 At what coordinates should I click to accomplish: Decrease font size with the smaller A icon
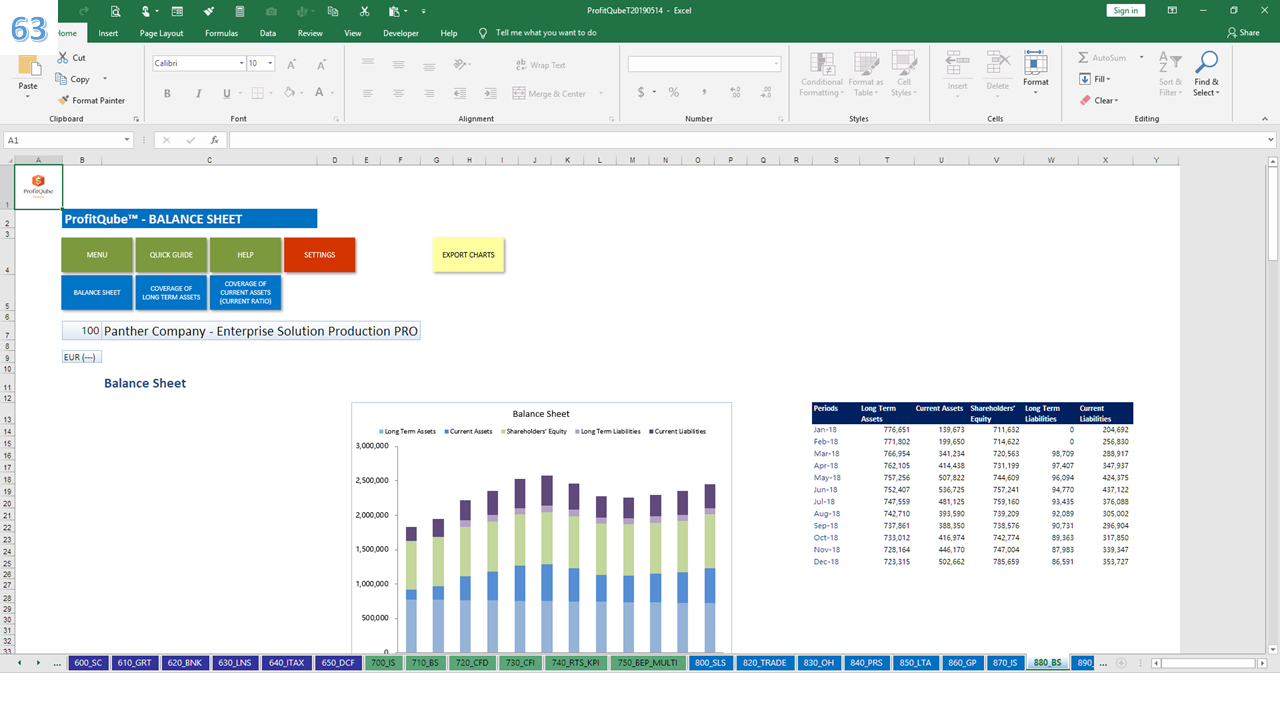point(320,64)
